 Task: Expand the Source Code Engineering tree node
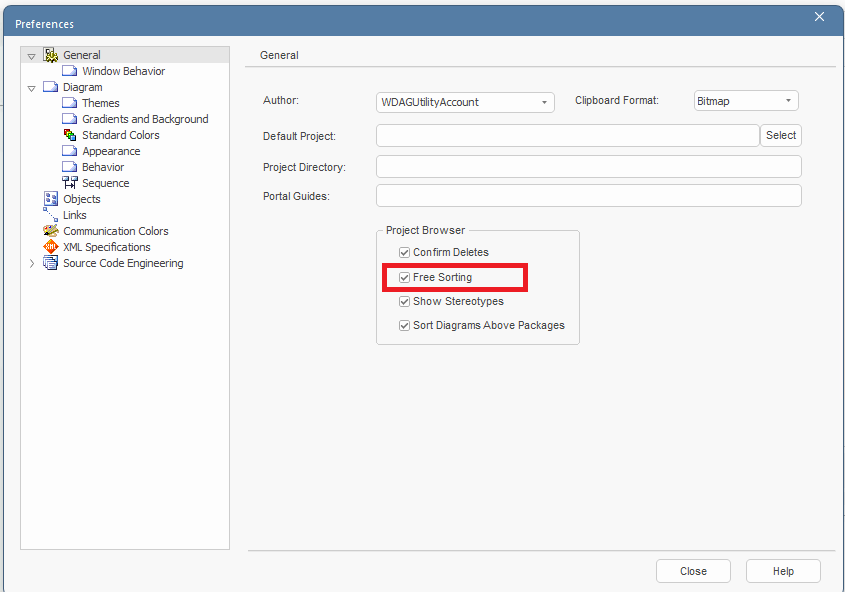coord(31,263)
